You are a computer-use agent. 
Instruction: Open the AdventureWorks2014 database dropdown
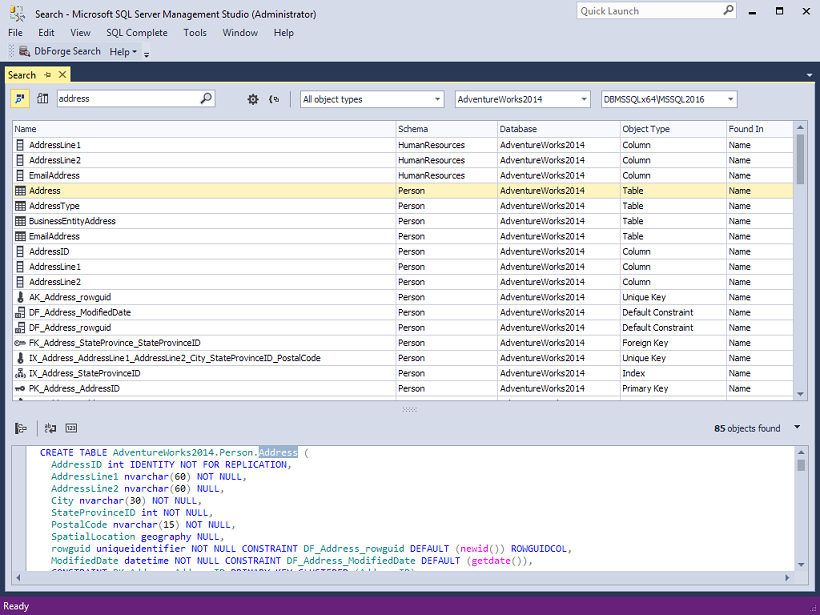(584, 99)
